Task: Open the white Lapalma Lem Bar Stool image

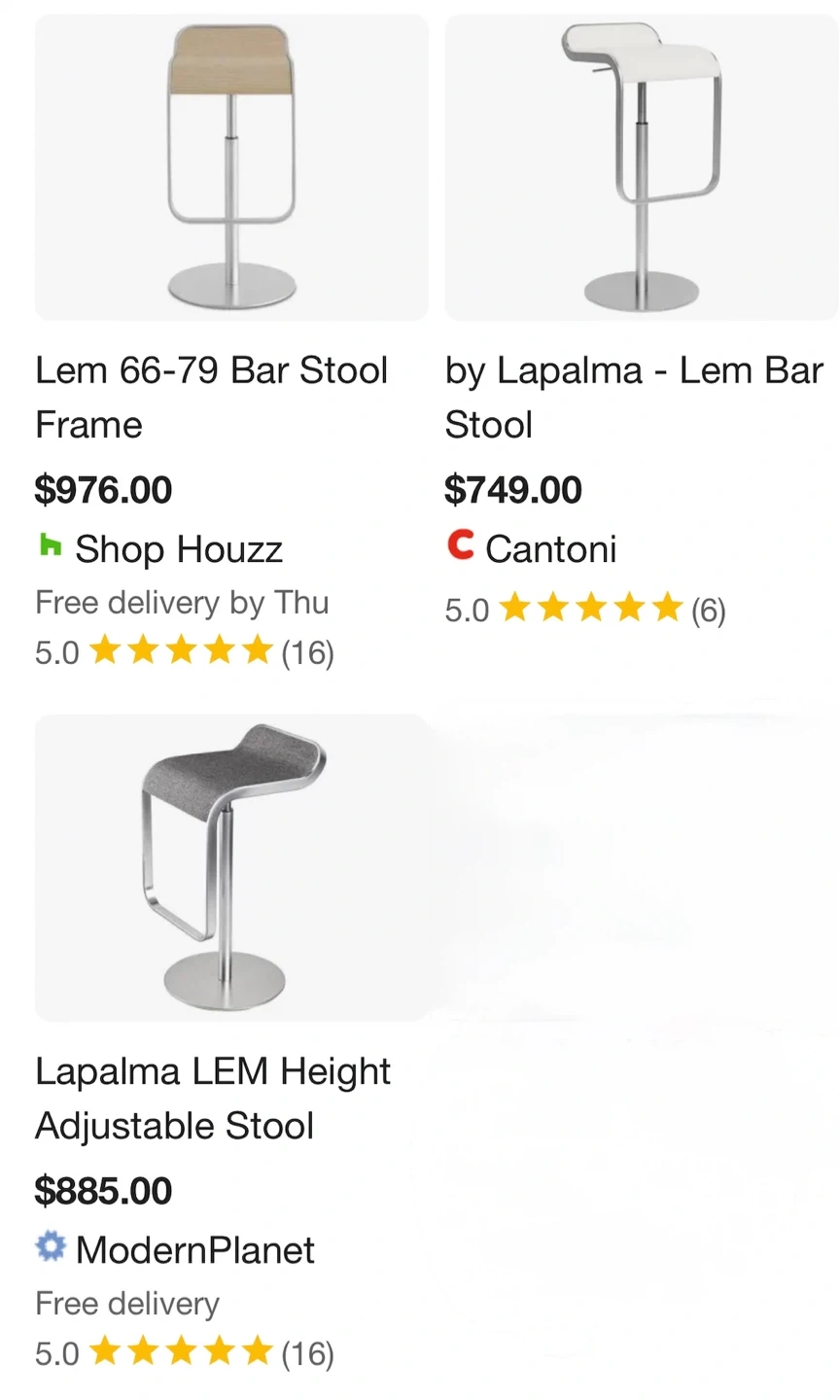Action: (641, 167)
